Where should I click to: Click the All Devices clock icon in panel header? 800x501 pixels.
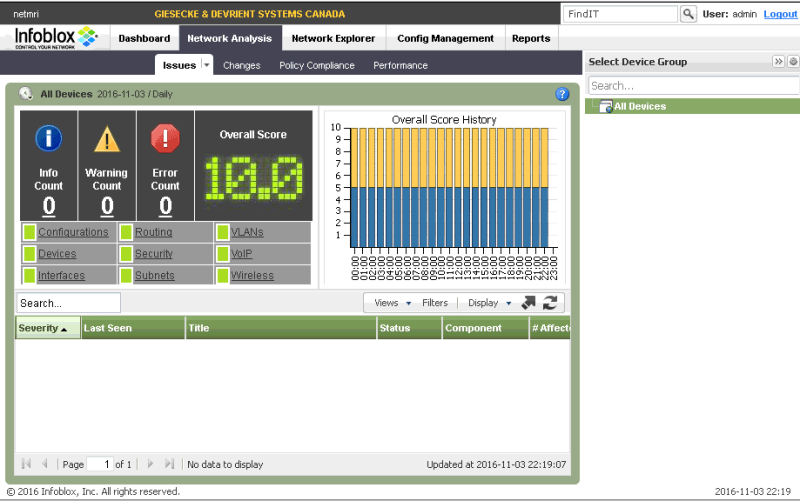click(26, 94)
